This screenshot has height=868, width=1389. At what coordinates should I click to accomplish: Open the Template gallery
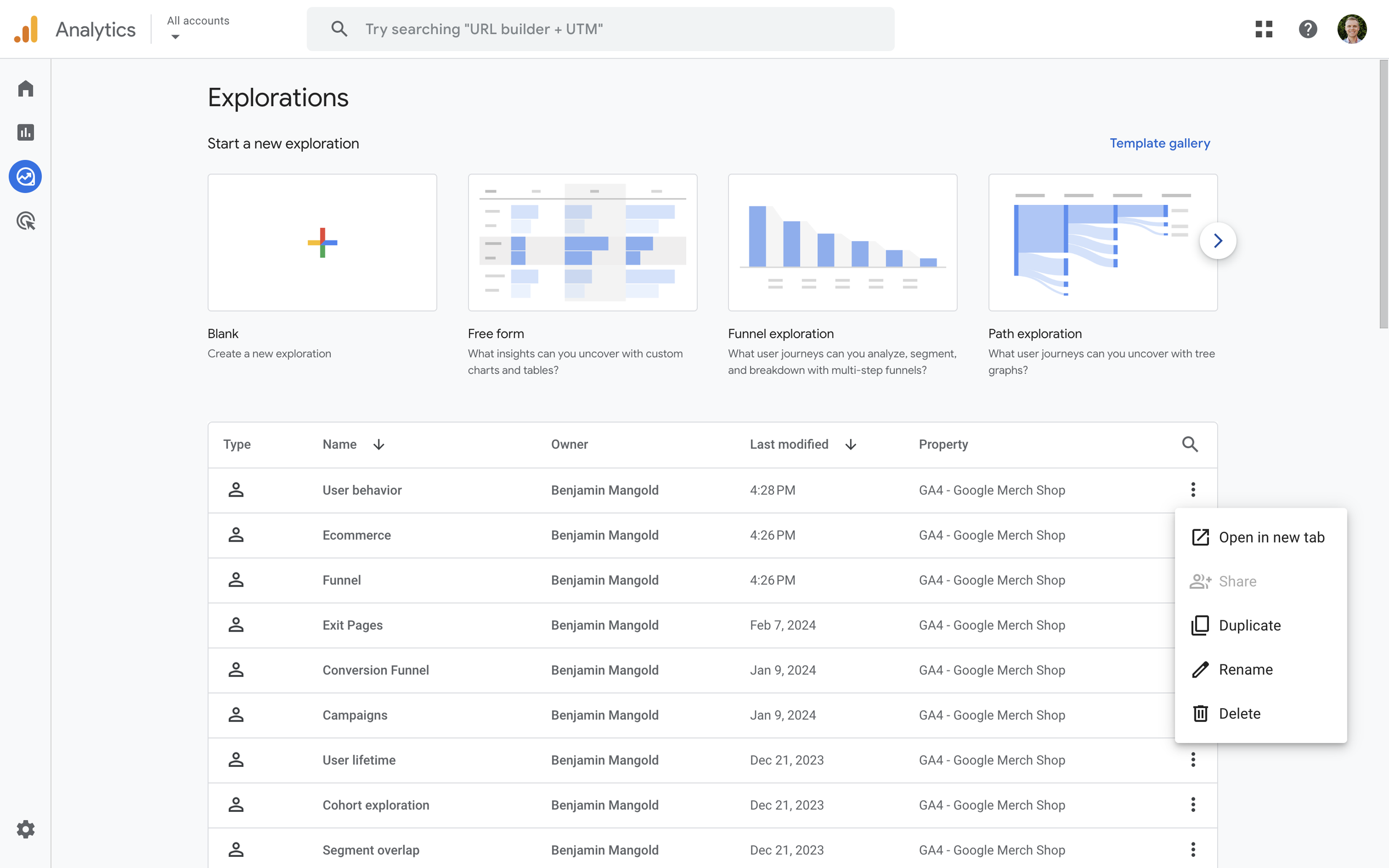coord(1160,143)
